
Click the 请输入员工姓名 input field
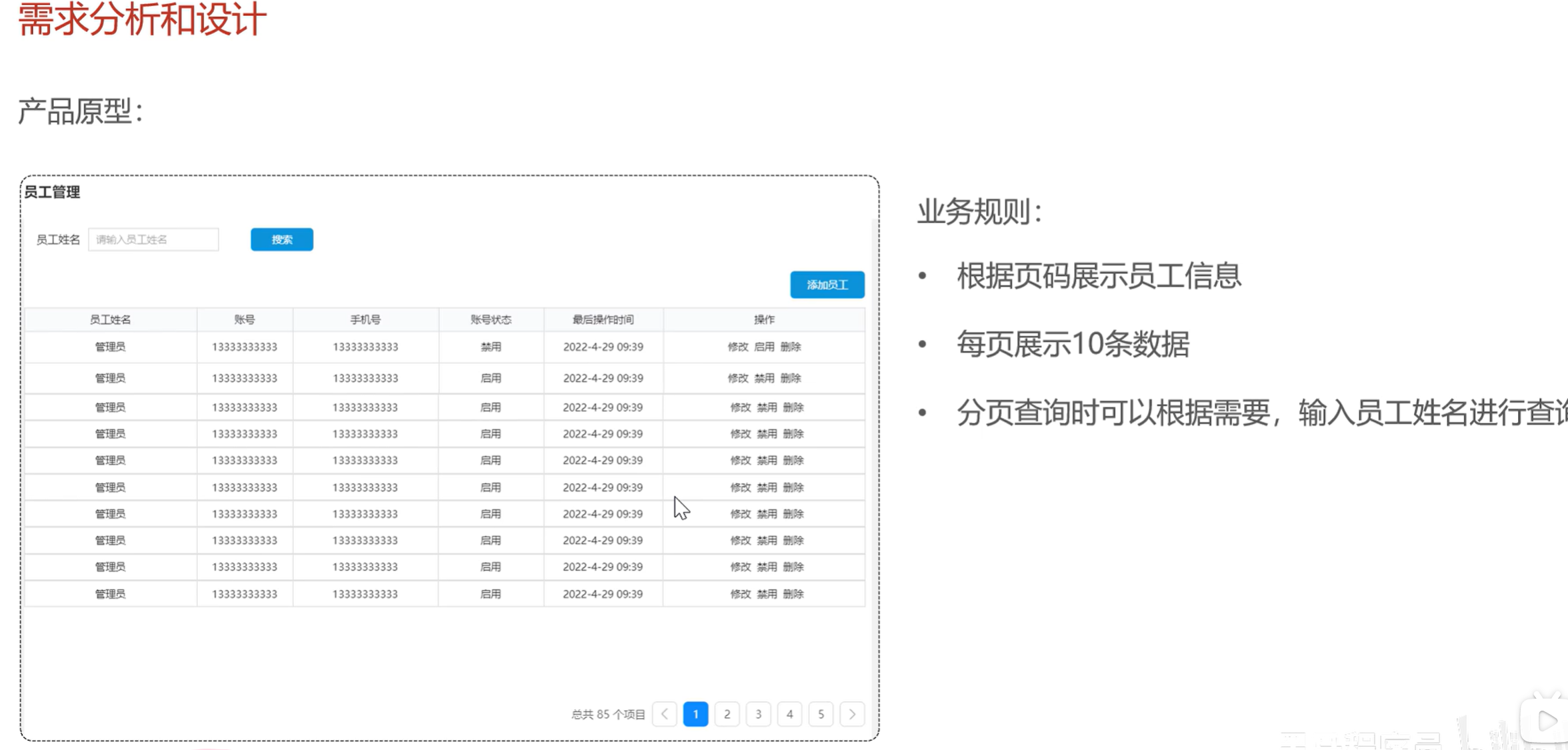pos(153,239)
